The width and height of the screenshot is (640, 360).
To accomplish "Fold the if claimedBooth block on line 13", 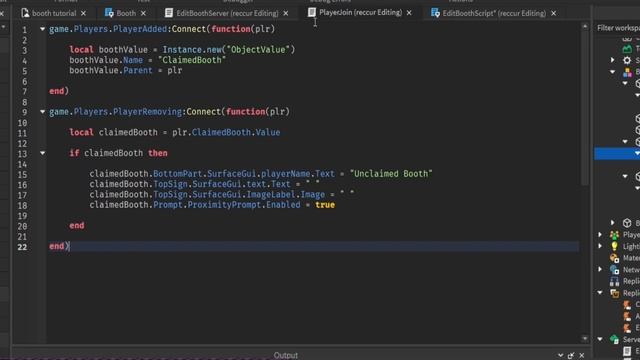I will click(x=42, y=153).
